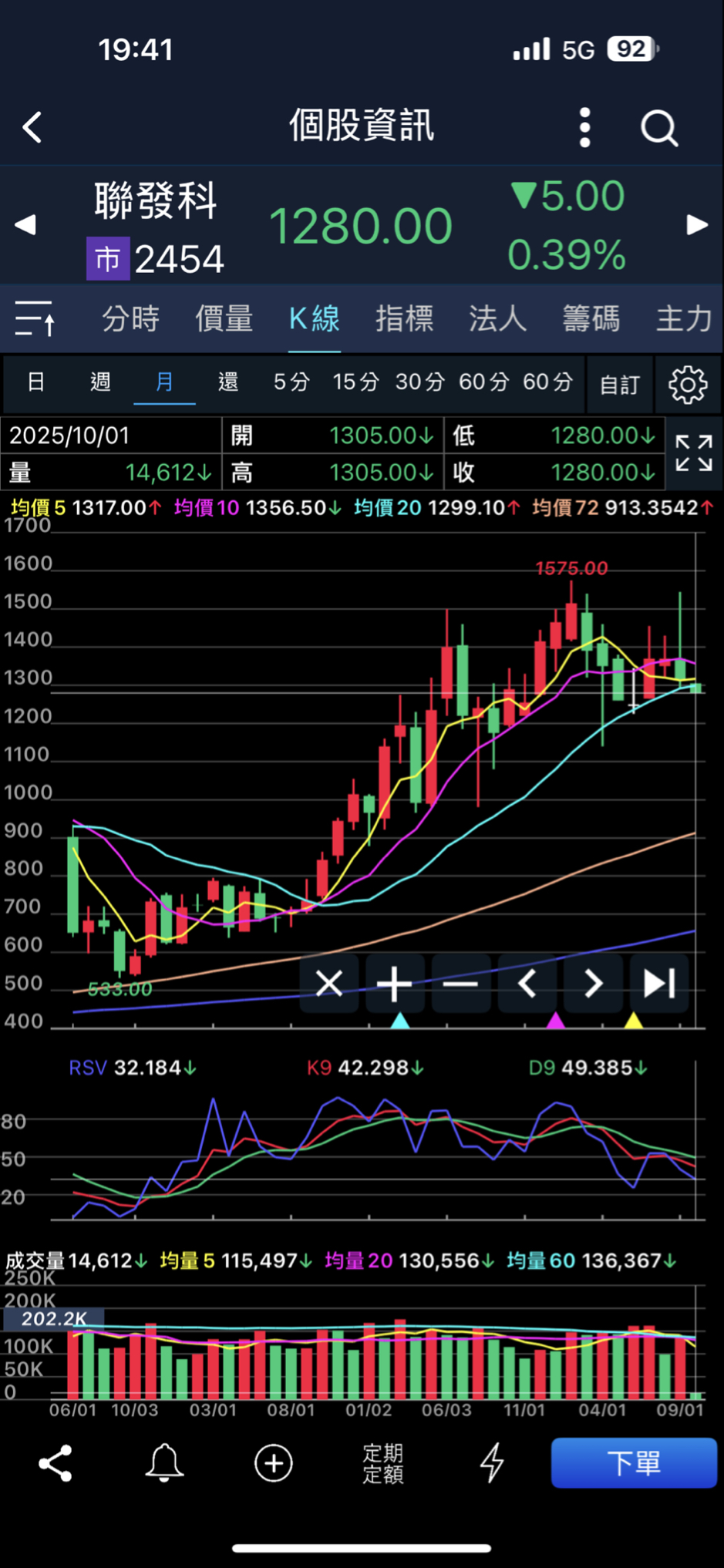Tap the yellow triangle timeline marker
Screen dimensions: 724x1568
coord(634,1021)
